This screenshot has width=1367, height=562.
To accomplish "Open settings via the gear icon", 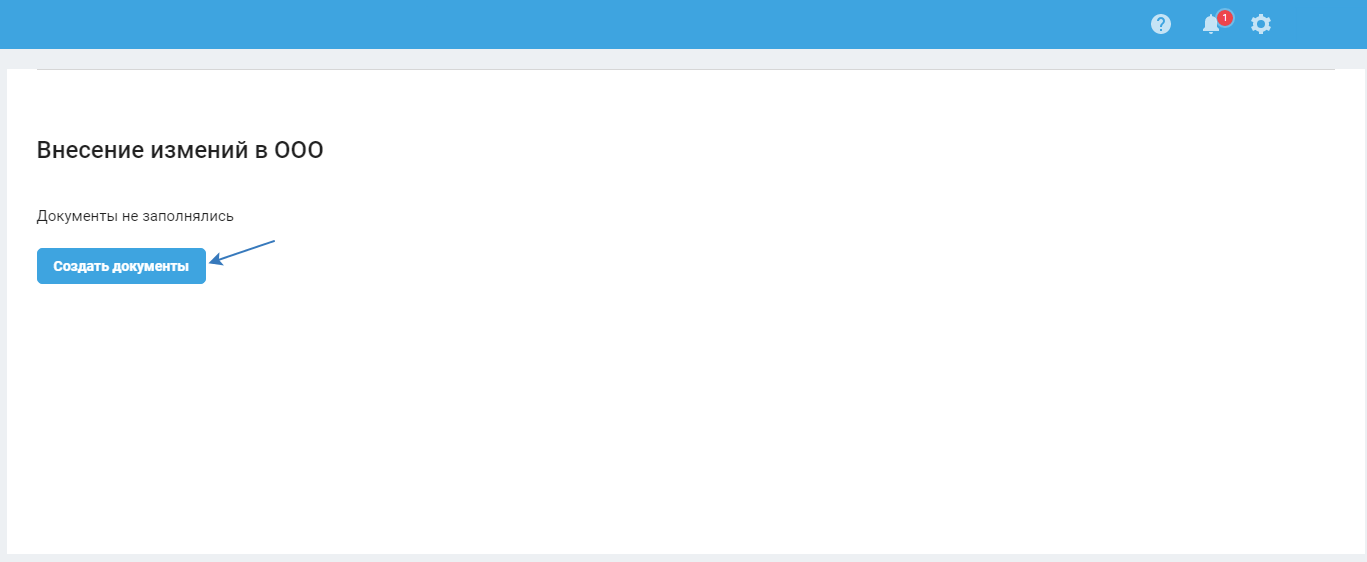I will [x=1261, y=24].
